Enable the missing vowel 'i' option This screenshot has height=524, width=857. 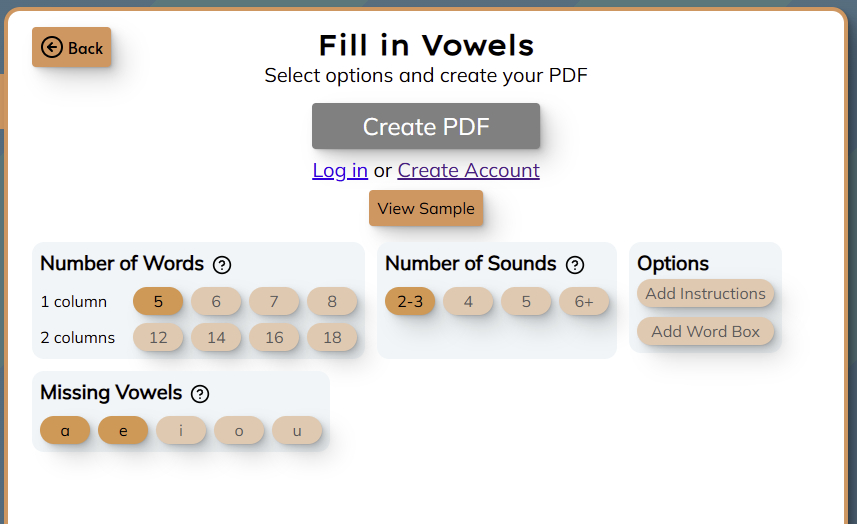pos(181,431)
